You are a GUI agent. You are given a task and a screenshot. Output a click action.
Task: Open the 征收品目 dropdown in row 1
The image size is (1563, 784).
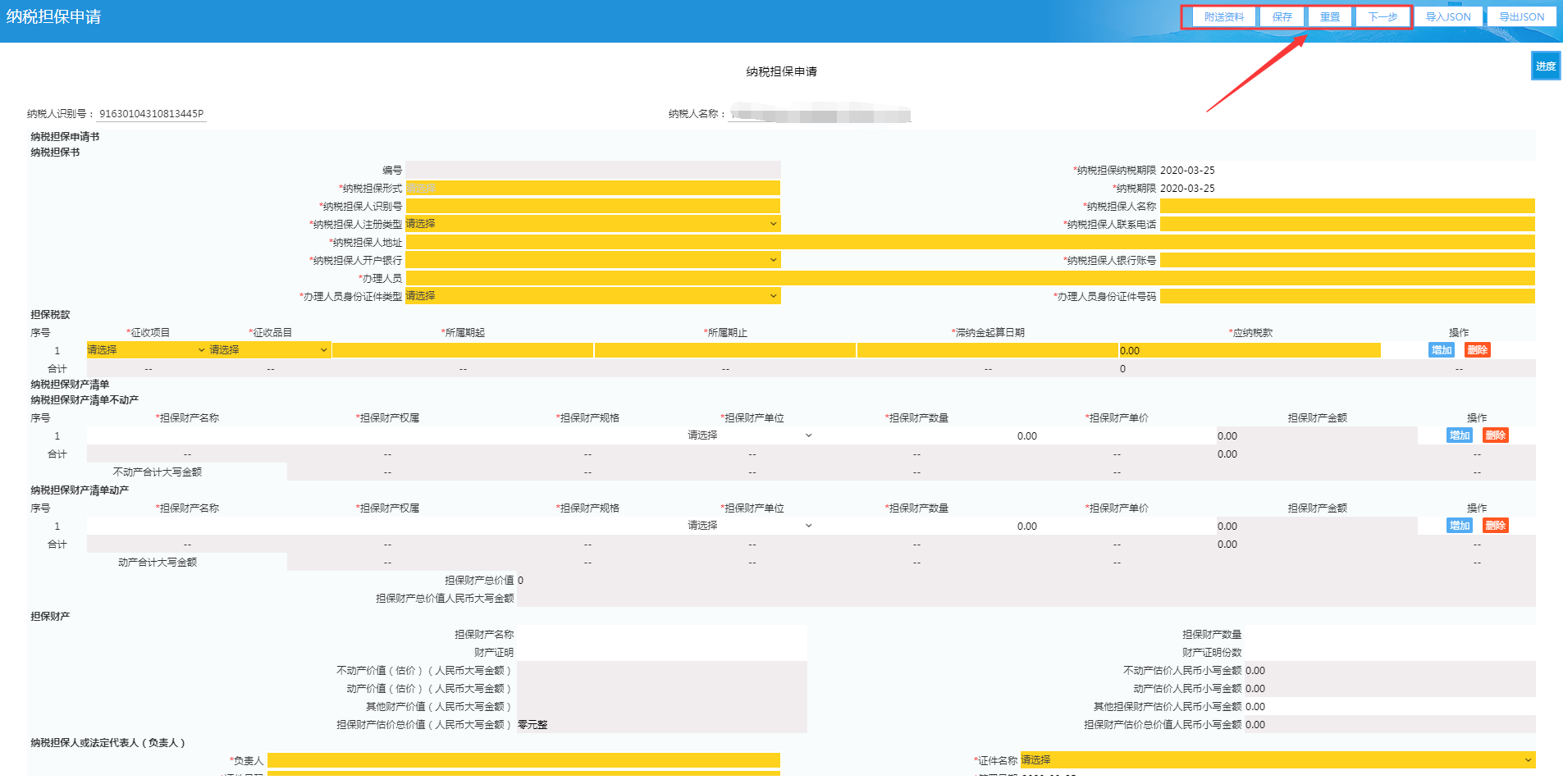(x=268, y=350)
